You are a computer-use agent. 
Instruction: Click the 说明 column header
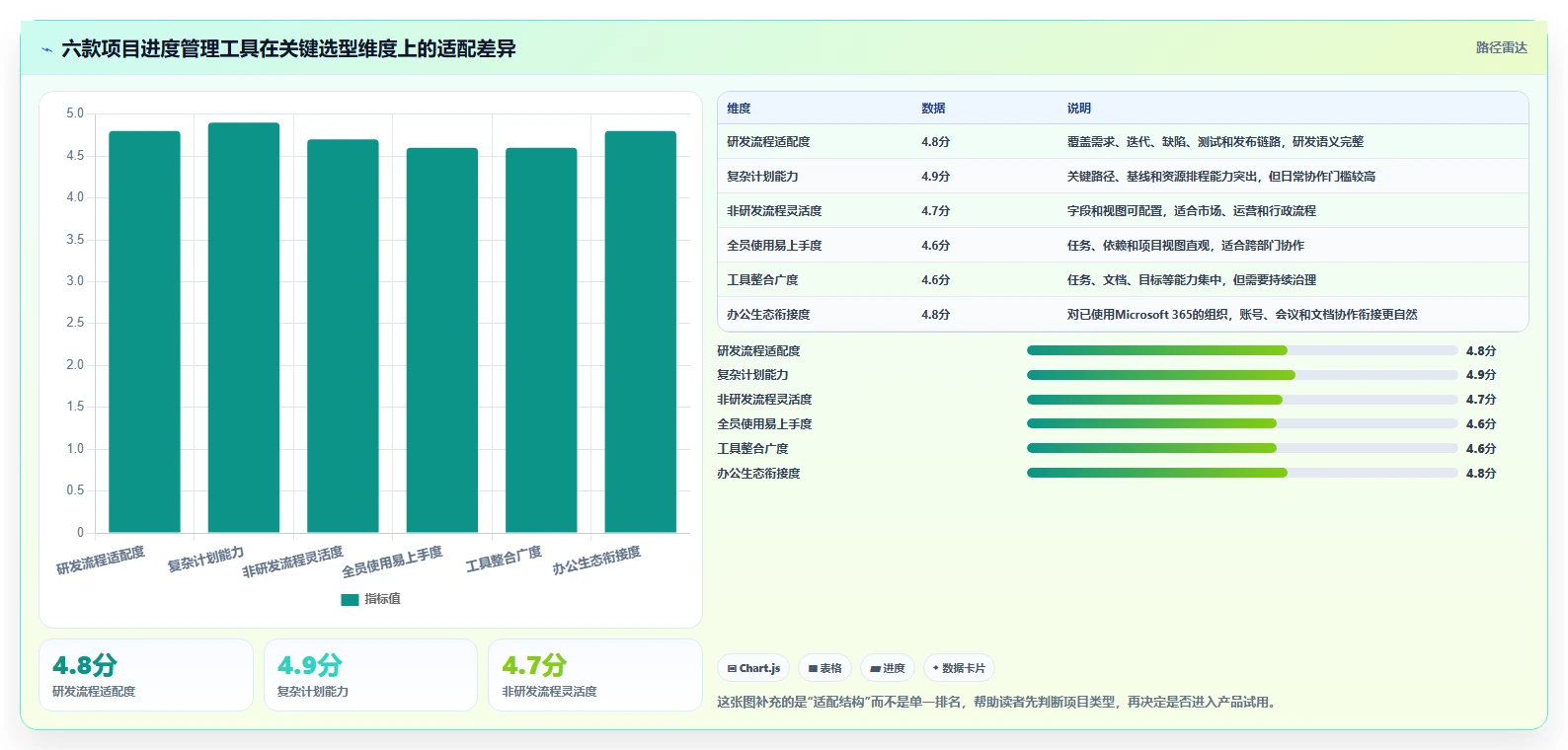(1078, 109)
